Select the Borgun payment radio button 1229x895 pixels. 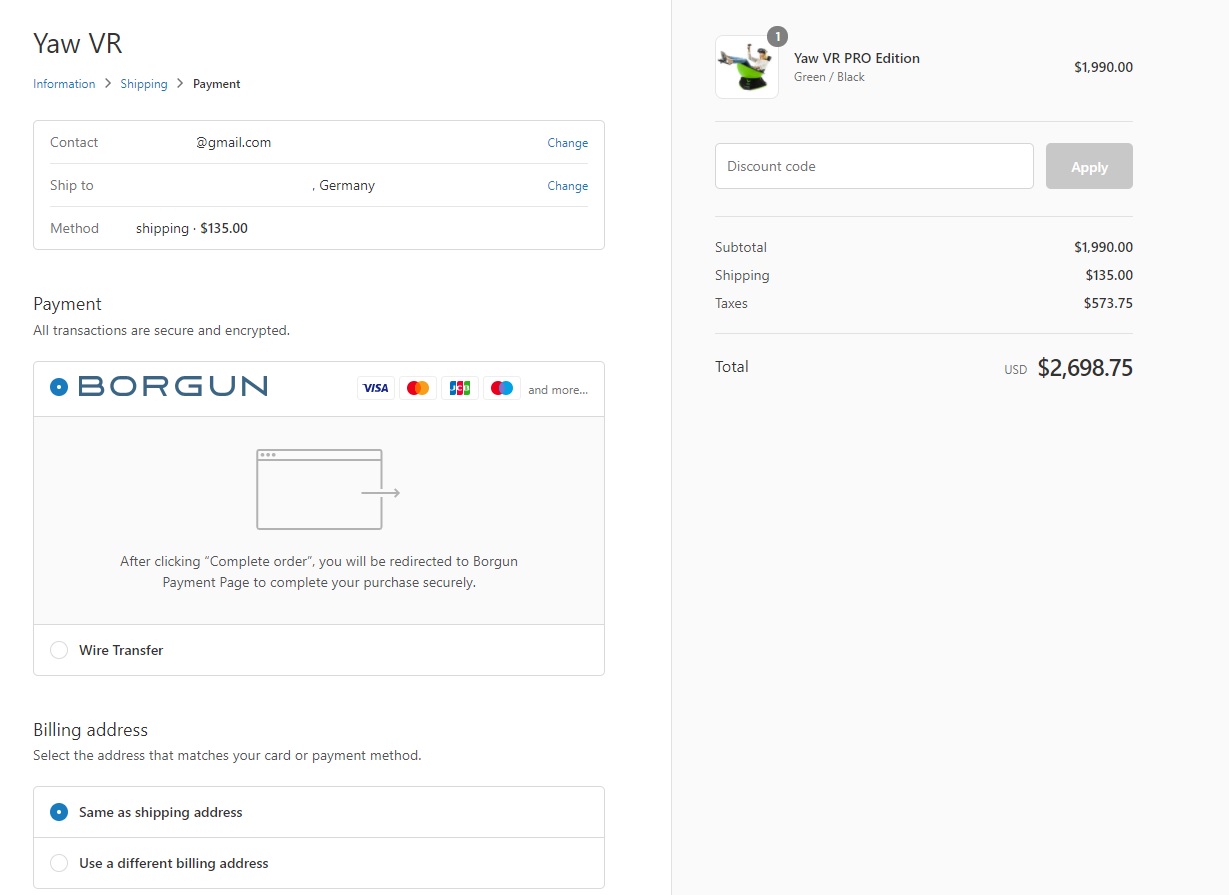(59, 386)
